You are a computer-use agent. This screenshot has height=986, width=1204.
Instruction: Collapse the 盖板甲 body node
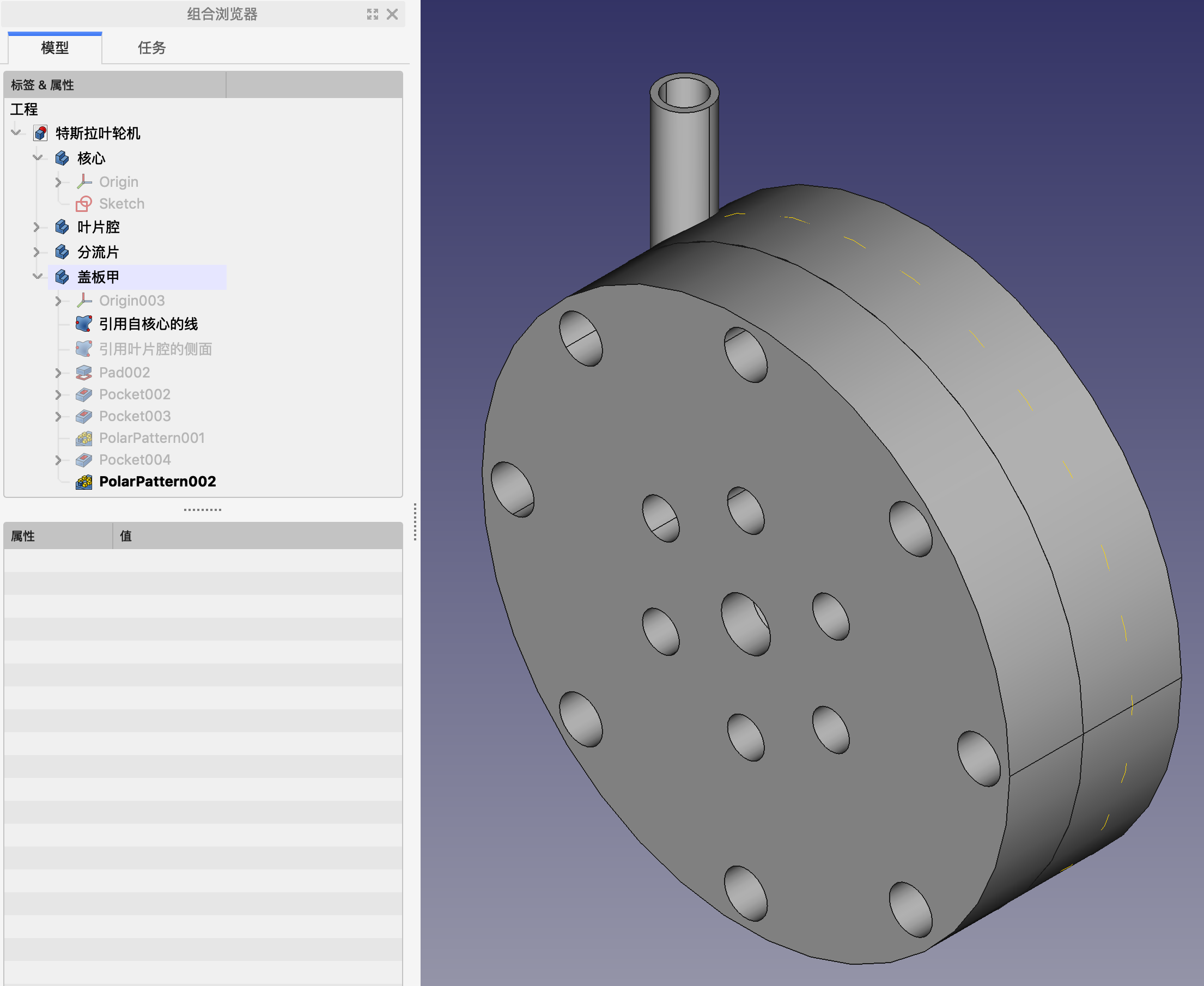(38, 277)
